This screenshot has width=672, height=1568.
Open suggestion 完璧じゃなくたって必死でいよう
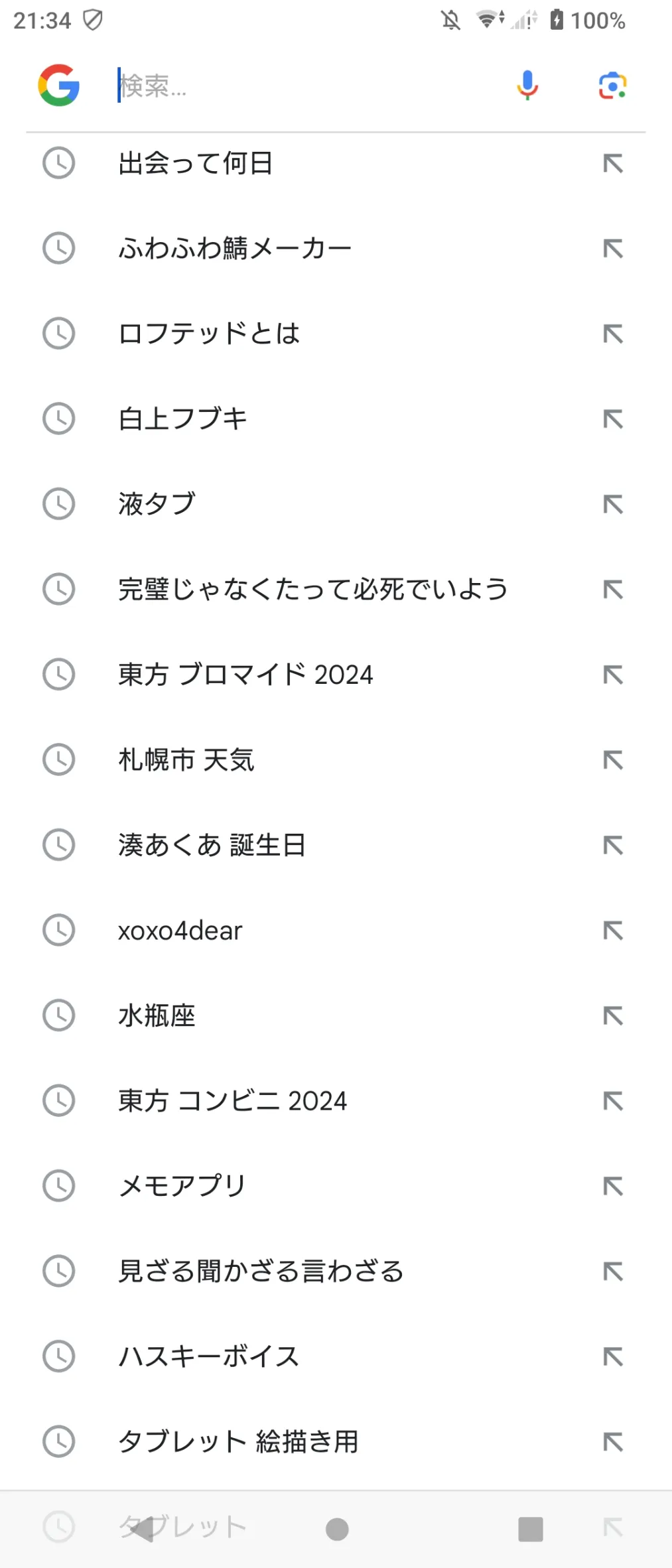pos(336,589)
